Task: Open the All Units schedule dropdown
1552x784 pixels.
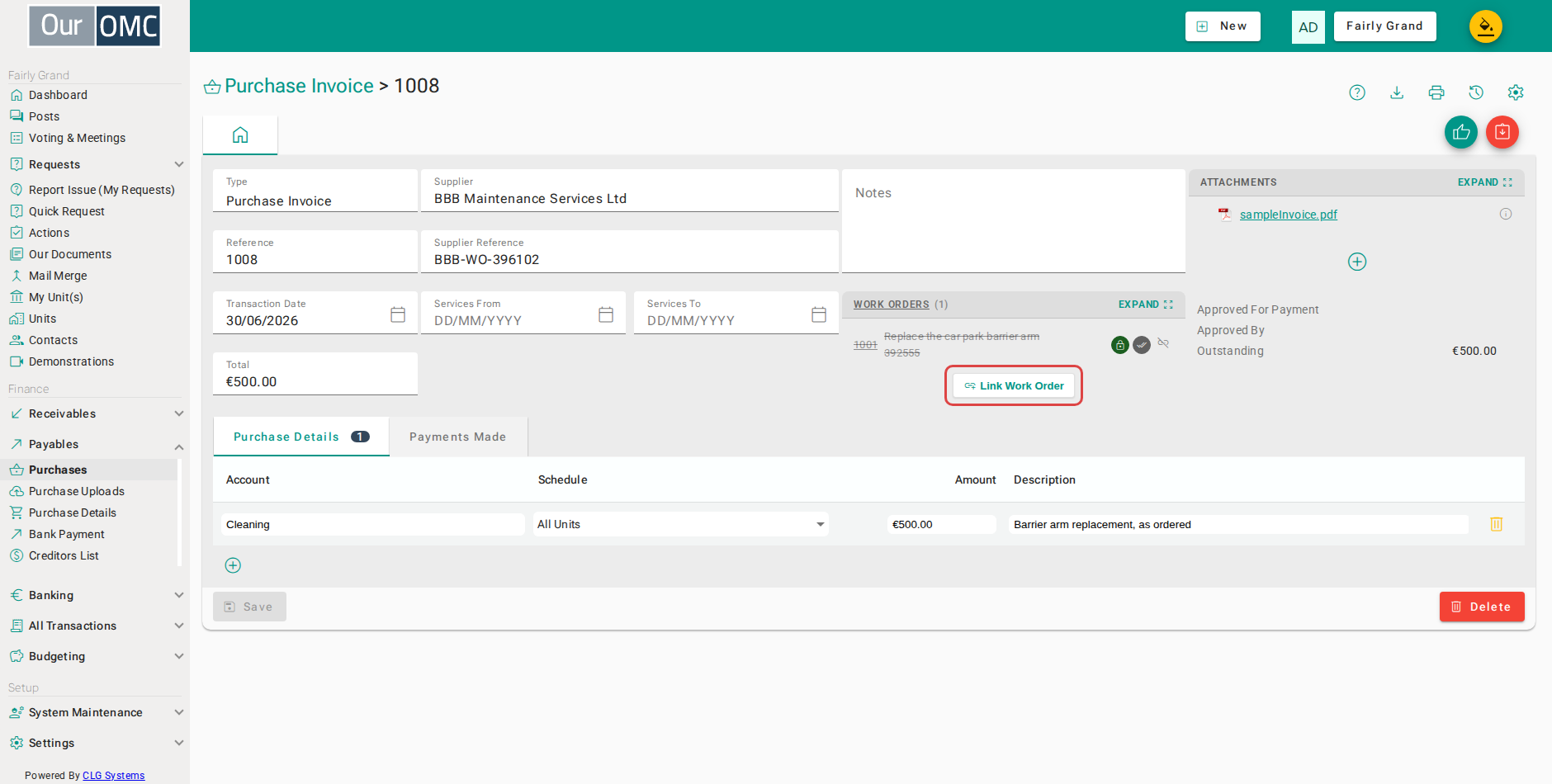Action: click(681, 524)
